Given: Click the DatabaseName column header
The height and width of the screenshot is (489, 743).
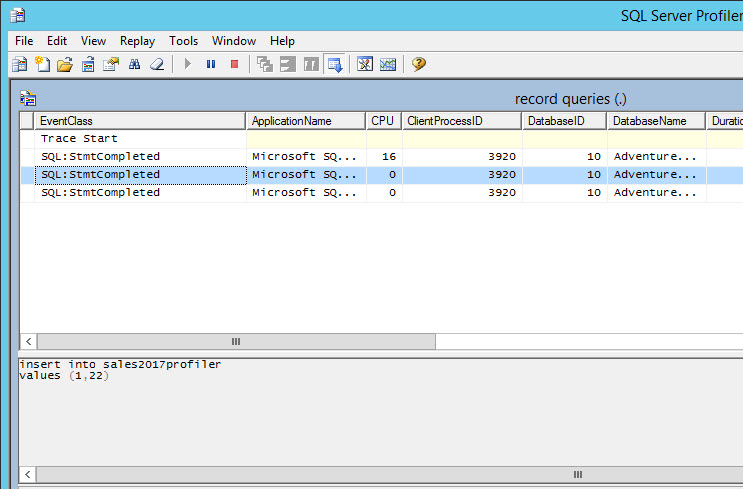Looking at the screenshot, I should coord(657,121).
